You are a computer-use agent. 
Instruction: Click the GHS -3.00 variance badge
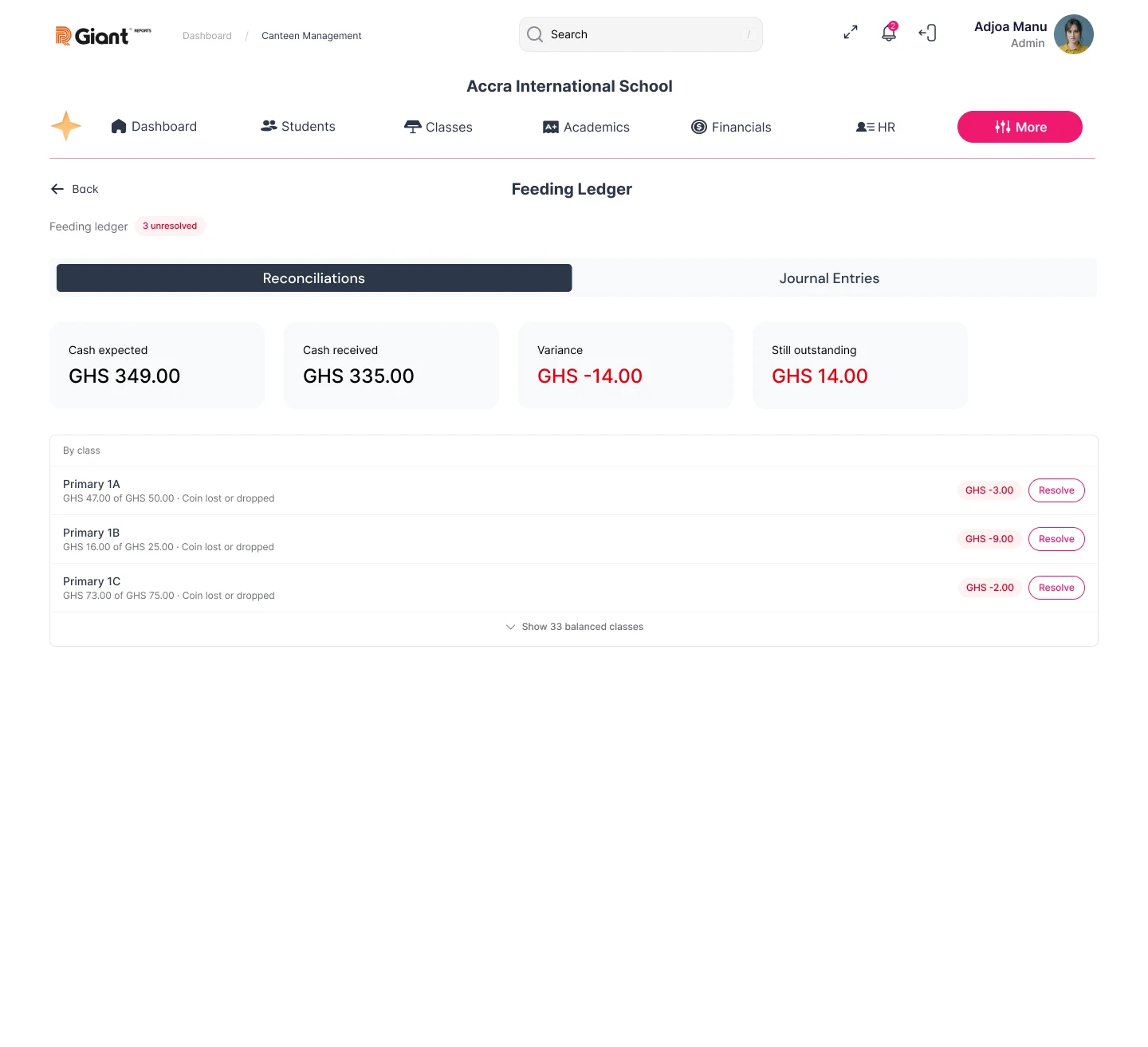click(989, 490)
